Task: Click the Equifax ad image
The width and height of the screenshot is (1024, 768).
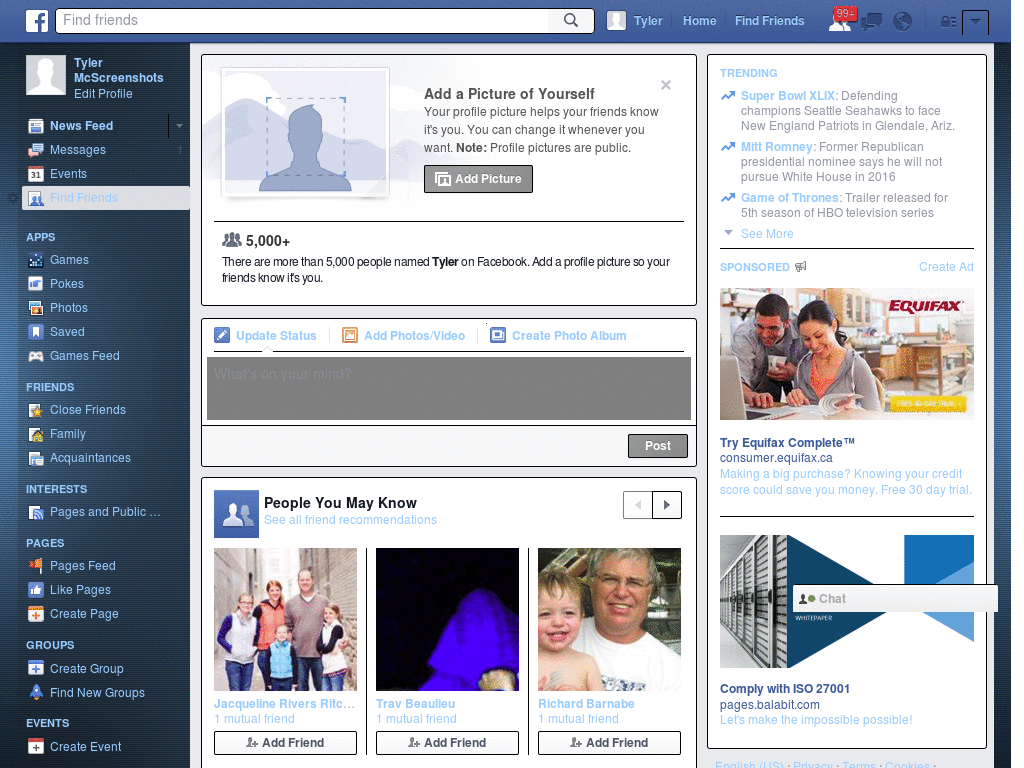Action: tap(846, 354)
